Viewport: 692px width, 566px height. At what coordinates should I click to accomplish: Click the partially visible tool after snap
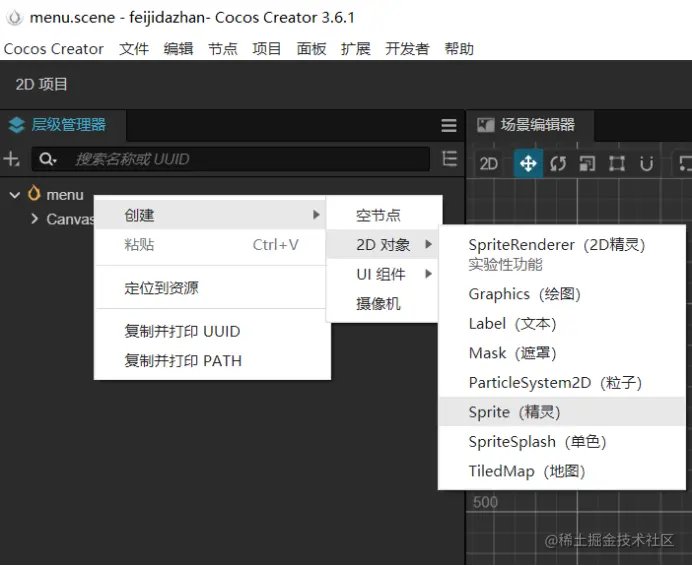pos(684,164)
